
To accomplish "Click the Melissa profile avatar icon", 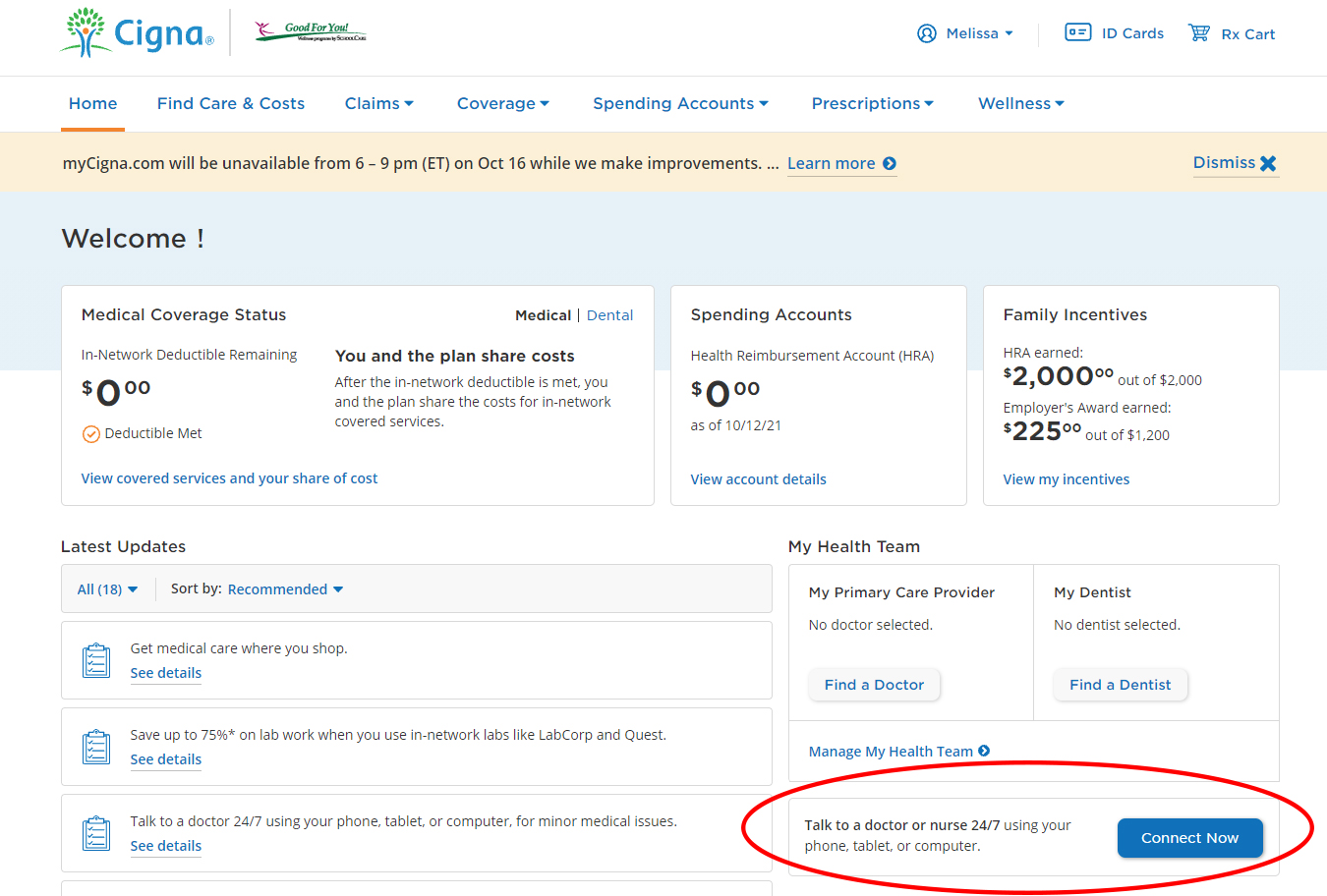I will pos(927,33).
